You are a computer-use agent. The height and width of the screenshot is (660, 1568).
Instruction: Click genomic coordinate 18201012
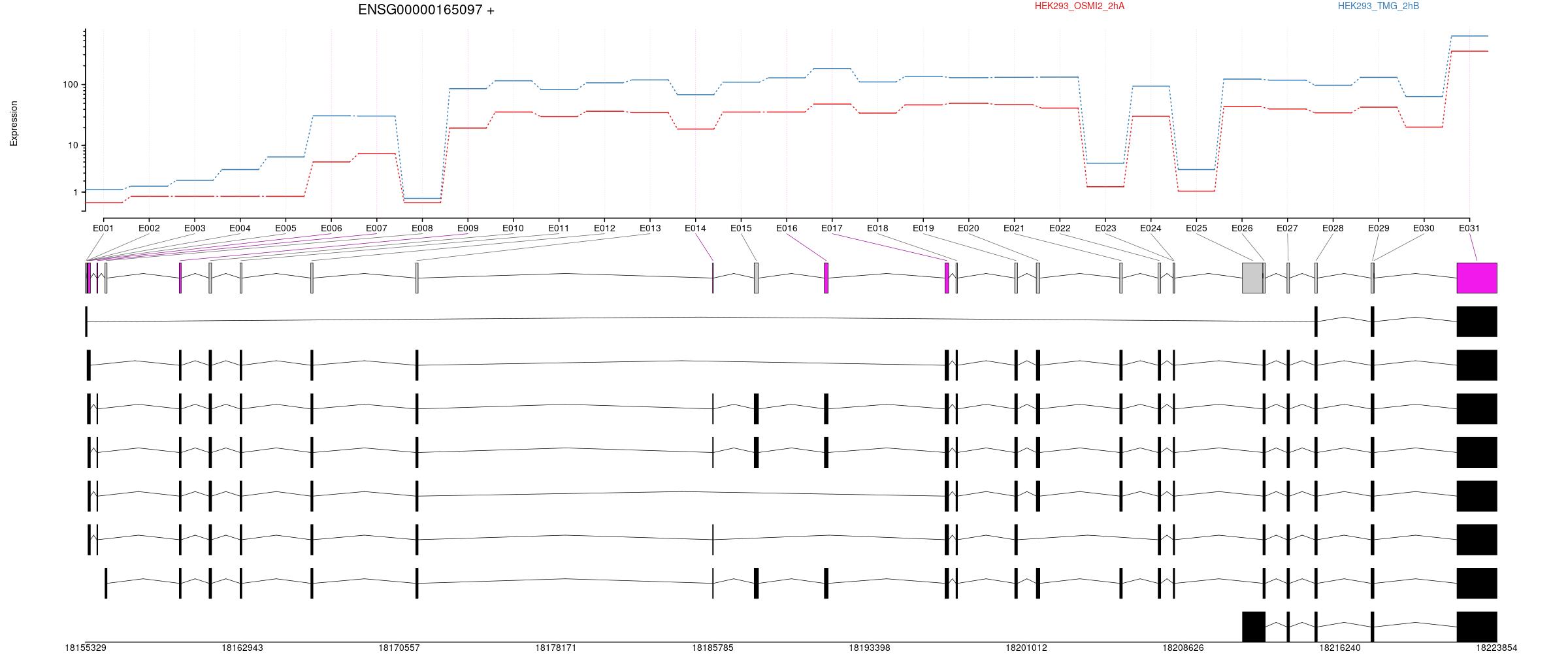(1026, 648)
